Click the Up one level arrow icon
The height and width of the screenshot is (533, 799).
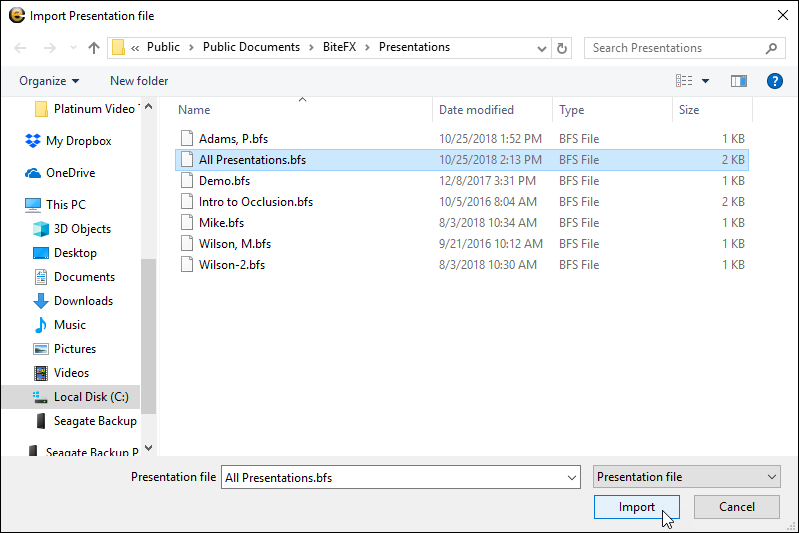pos(94,48)
